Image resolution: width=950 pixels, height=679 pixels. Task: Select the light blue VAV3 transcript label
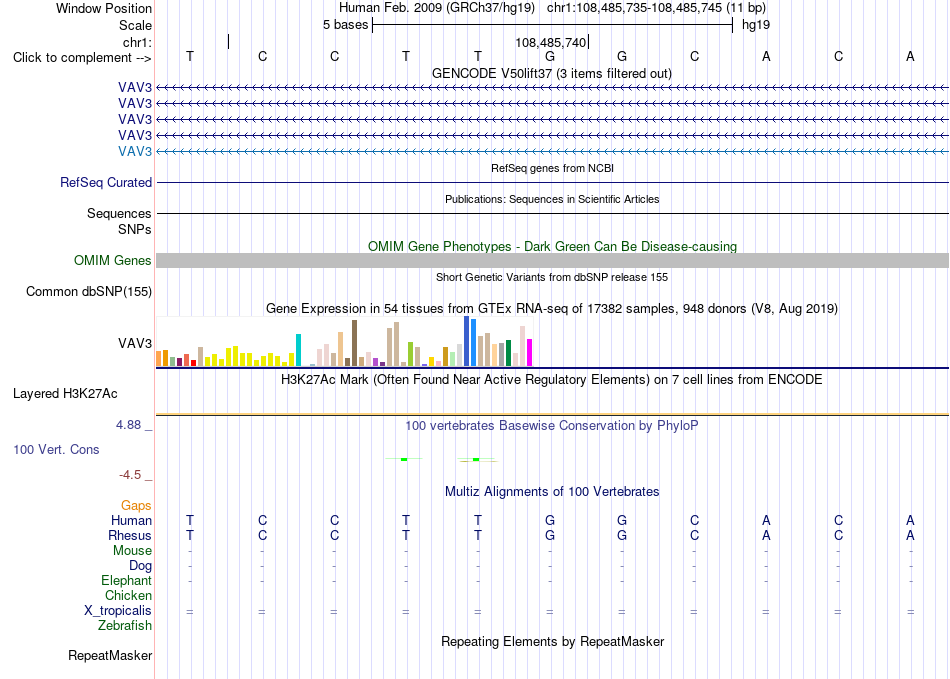pyautogui.click(x=135, y=151)
